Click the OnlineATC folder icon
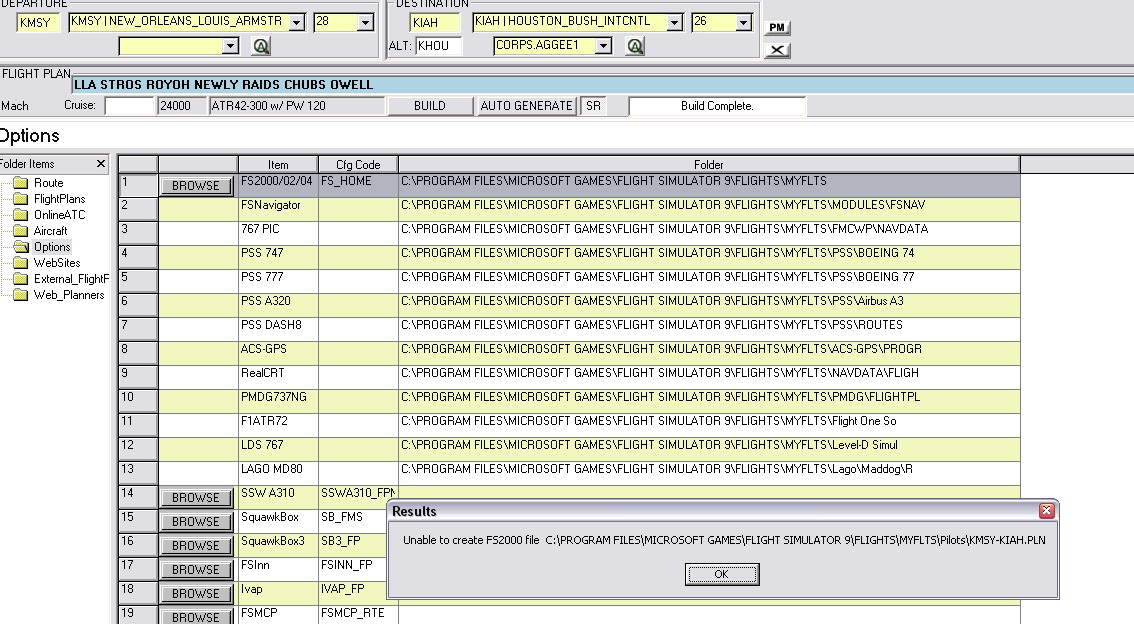Image resolution: width=1134 pixels, height=624 pixels. click(x=21, y=215)
